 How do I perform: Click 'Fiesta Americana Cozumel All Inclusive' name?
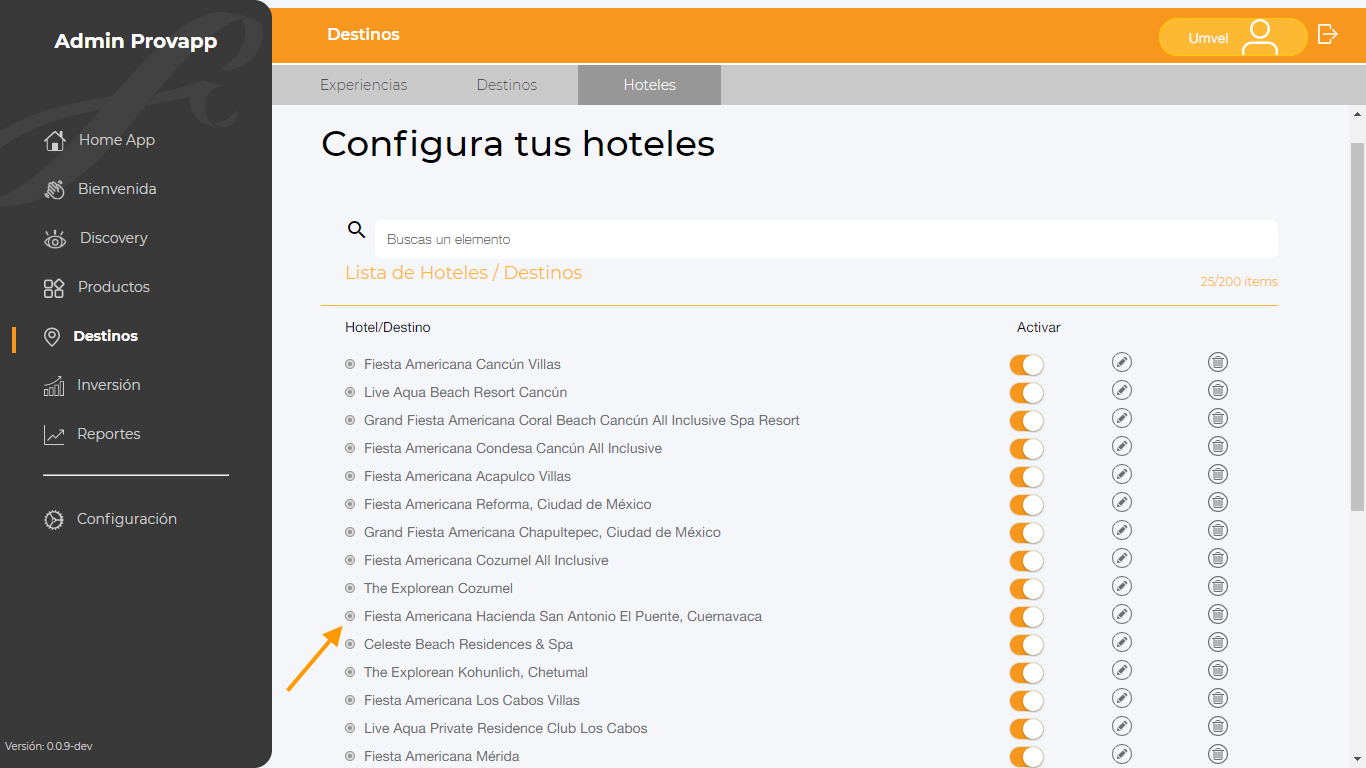click(x=486, y=560)
